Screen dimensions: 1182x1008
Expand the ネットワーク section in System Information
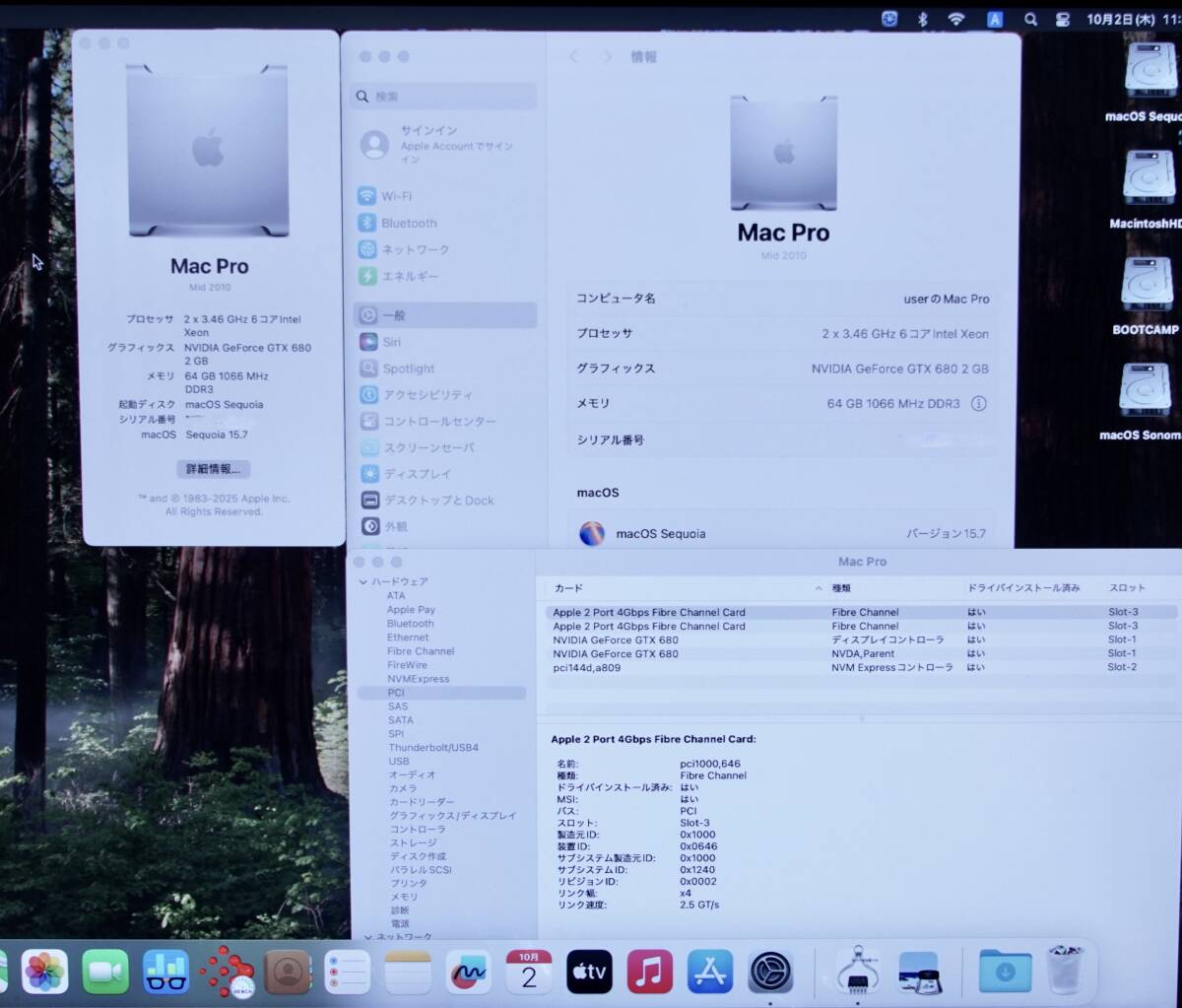368,936
